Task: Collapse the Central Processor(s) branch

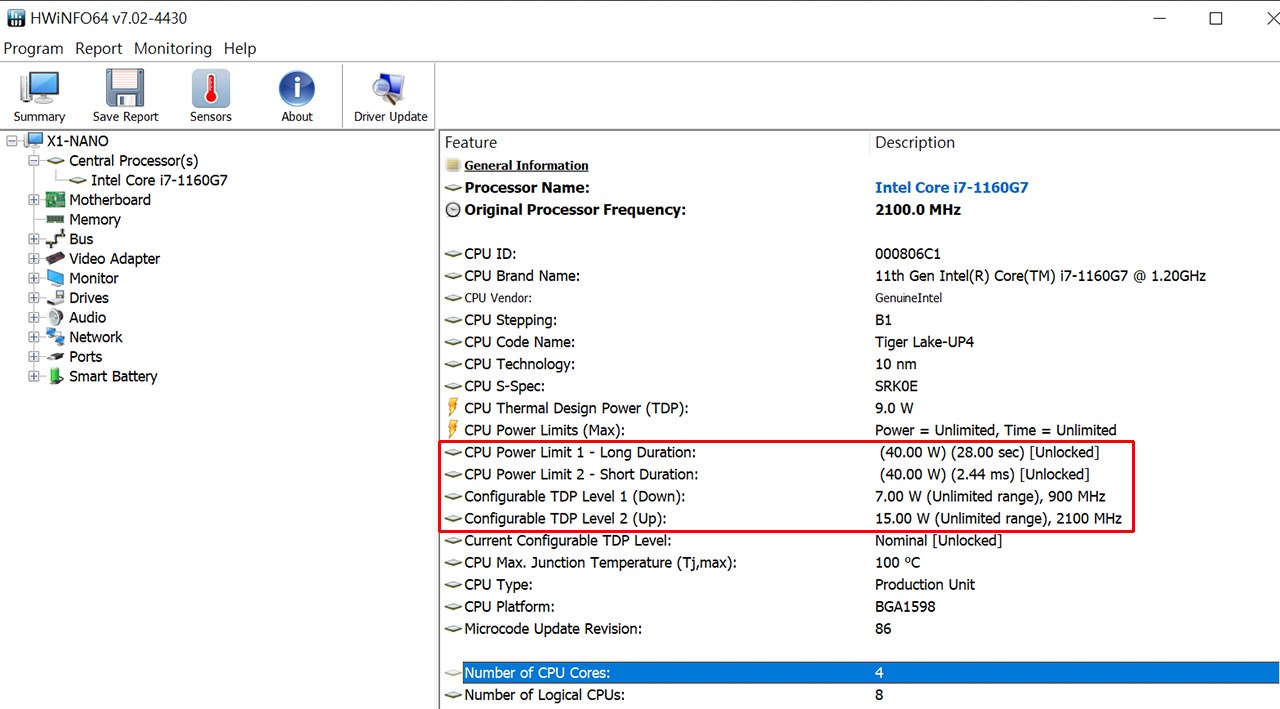Action: click(34, 161)
